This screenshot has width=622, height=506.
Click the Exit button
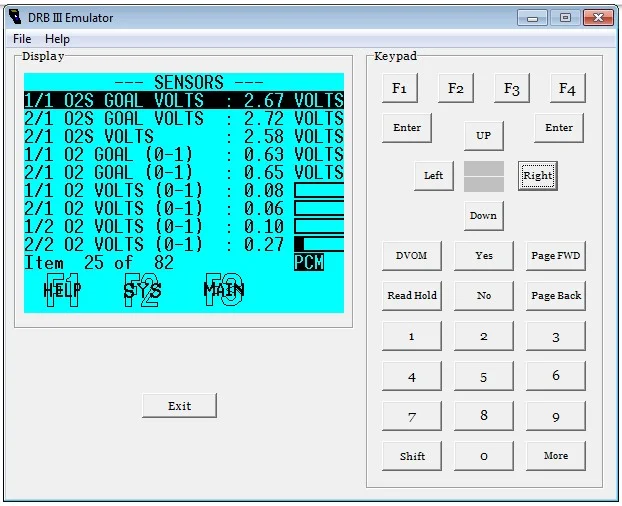coord(179,406)
